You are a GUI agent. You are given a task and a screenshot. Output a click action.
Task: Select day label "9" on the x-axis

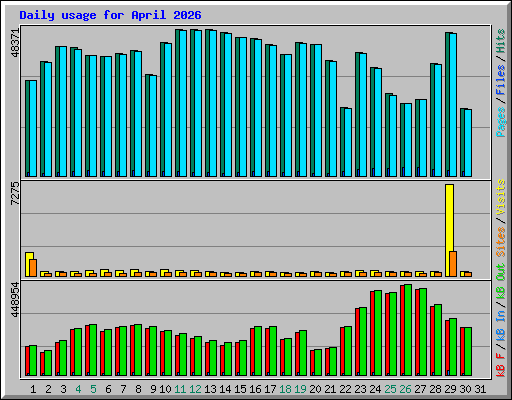153,389
